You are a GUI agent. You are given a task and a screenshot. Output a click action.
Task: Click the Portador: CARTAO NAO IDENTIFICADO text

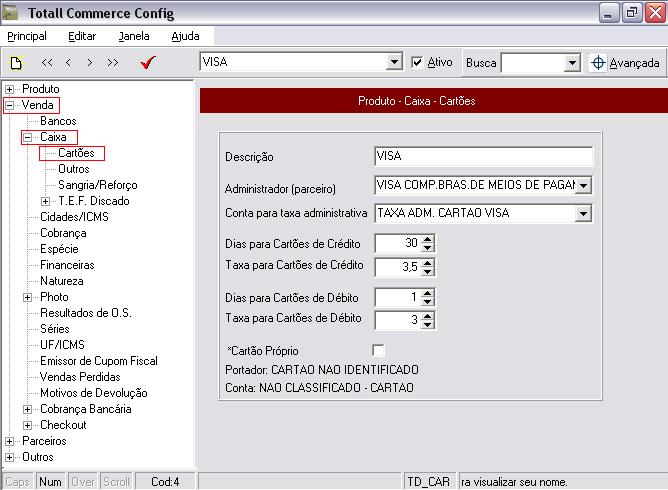point(322,369)
